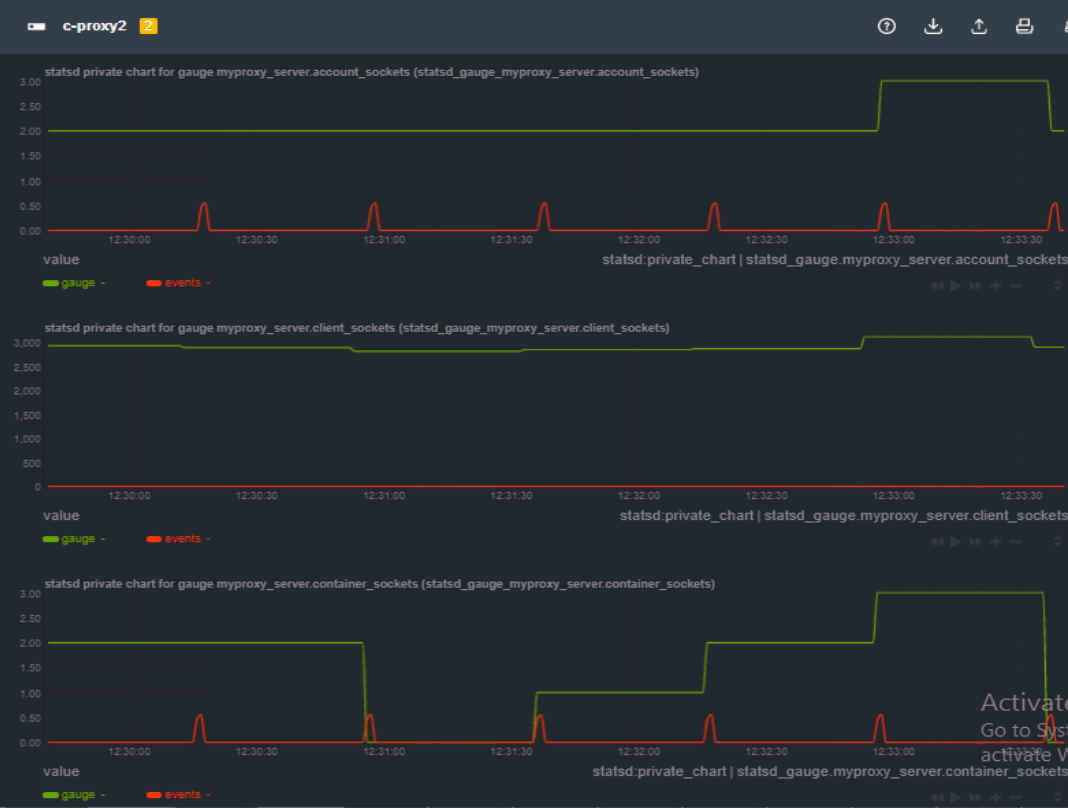Click the container_sockets chart title
The image size is (1068, 808).
379,584
